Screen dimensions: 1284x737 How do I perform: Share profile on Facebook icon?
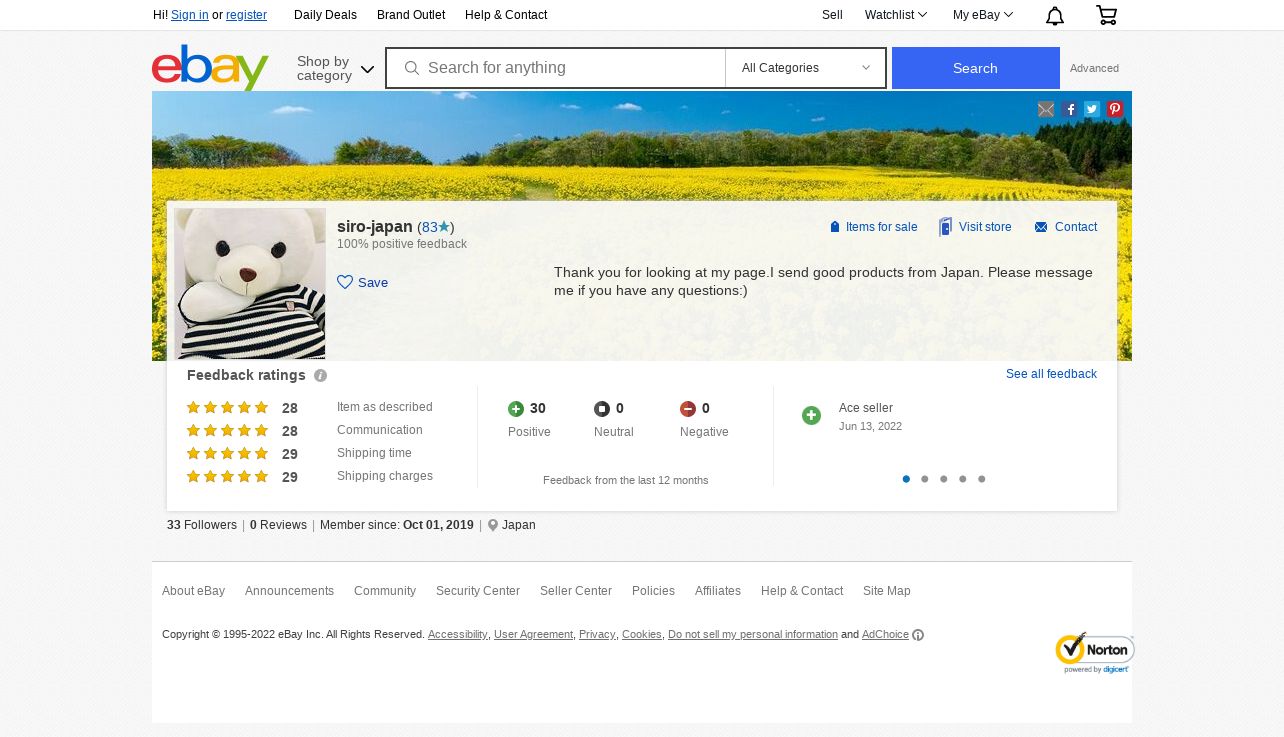[1070, 110]
